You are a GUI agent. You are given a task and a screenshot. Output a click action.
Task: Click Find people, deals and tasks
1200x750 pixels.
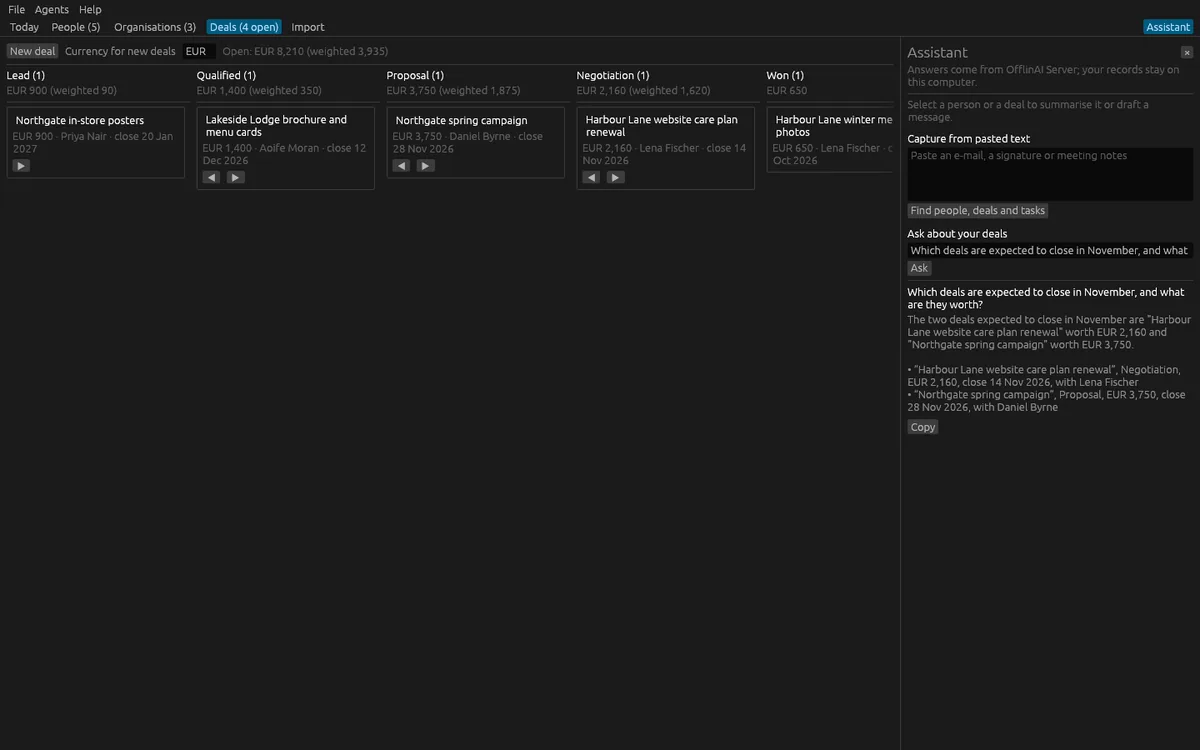pyautogui.click(x=978, y=211)
